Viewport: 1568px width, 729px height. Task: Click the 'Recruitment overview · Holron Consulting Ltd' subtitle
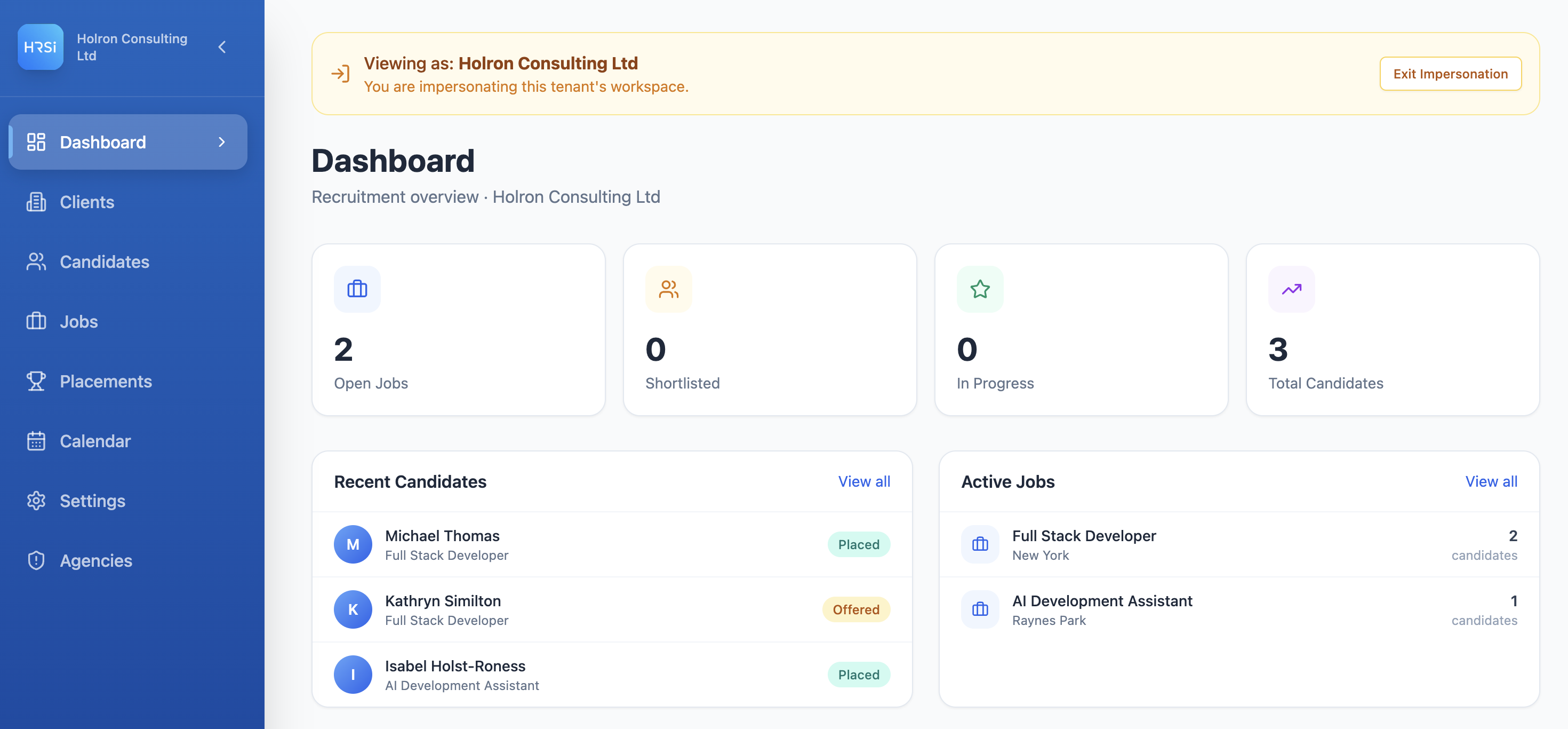[486, 197]
